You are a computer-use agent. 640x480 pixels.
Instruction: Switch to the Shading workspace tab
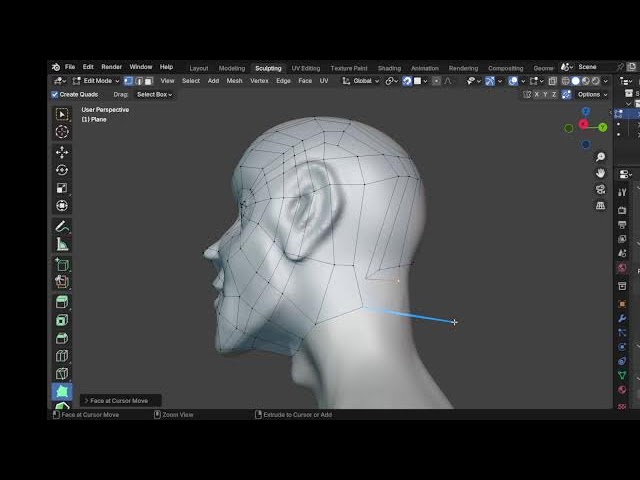tap(389, 68)
